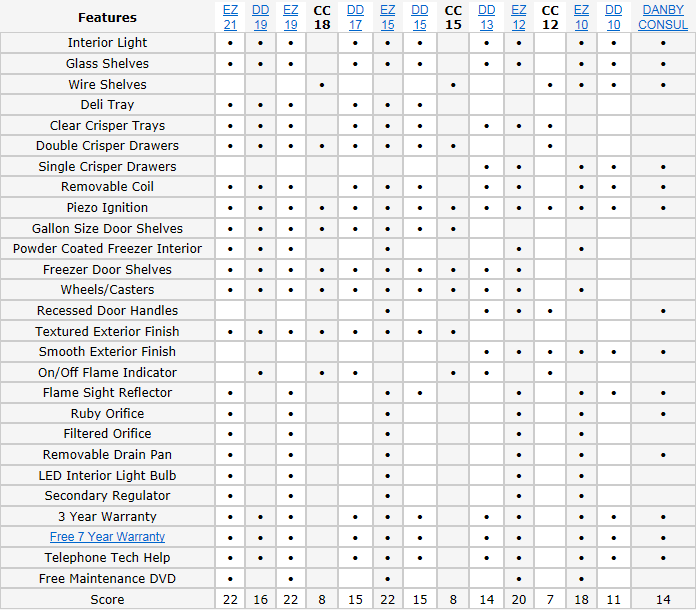Open the EZ 10 model link
Screen dimensions: 696x610
[581, 17]
